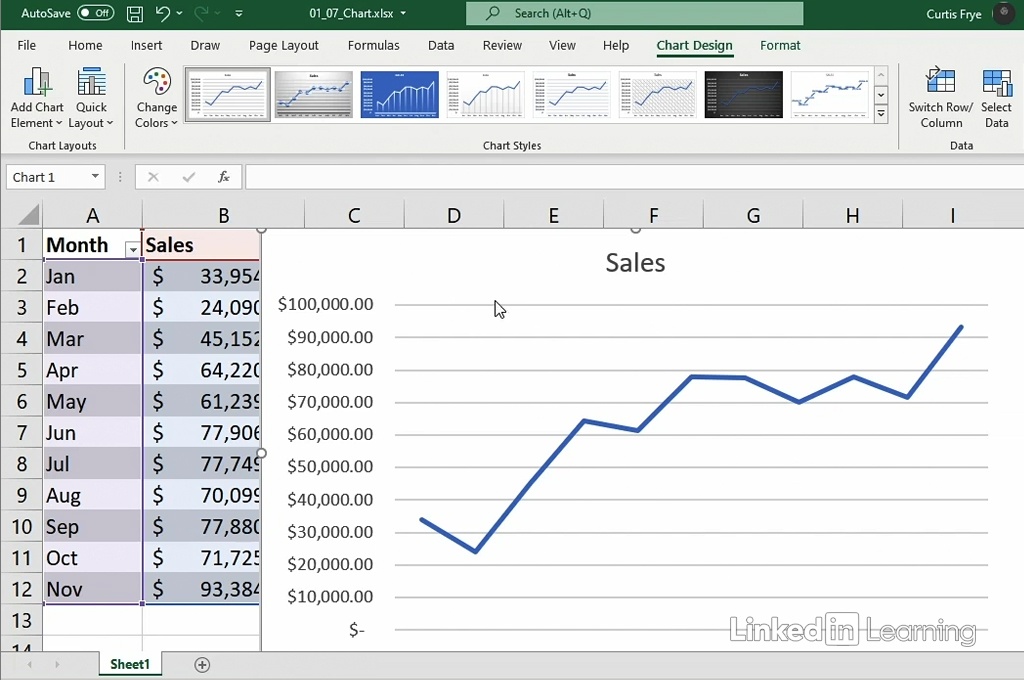Image resolution: width=1024 pixels, height=680 pixels.
Task: Add a new sheet with plus icon
Action: (202, 665)
